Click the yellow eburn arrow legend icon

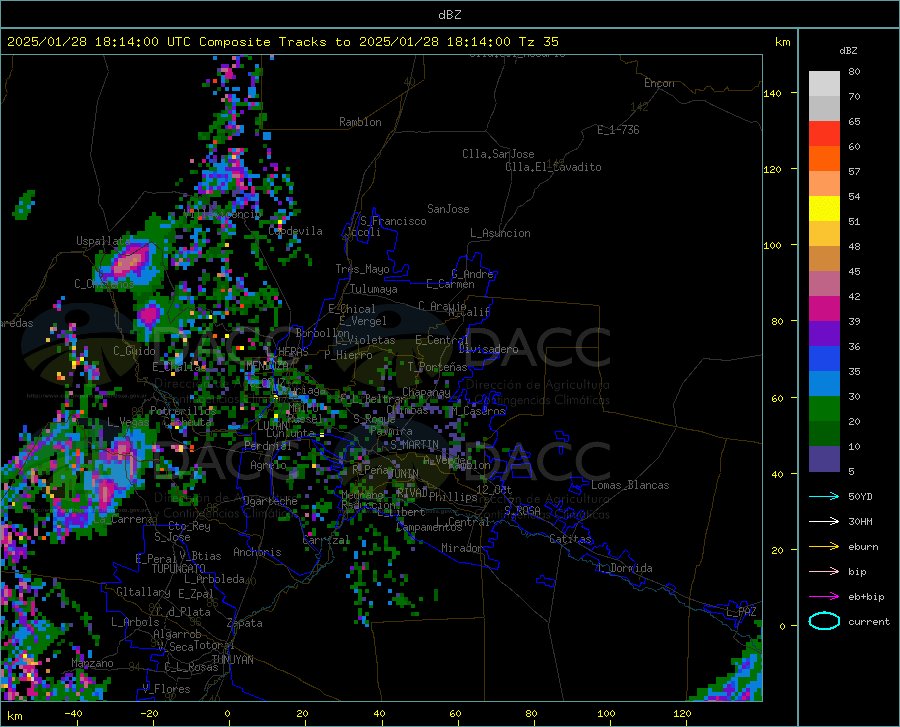coord(824,547)
